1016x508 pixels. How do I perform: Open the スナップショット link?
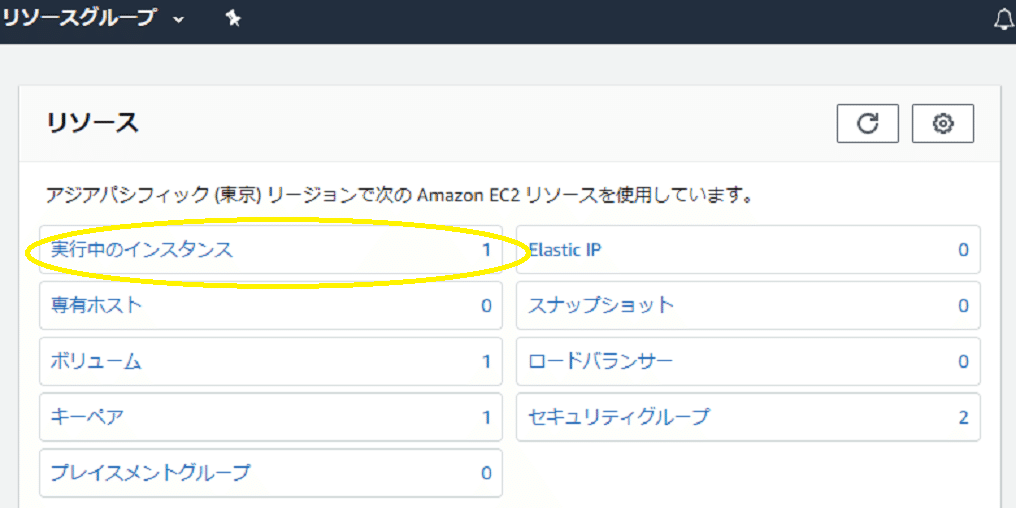coord(601,305)
